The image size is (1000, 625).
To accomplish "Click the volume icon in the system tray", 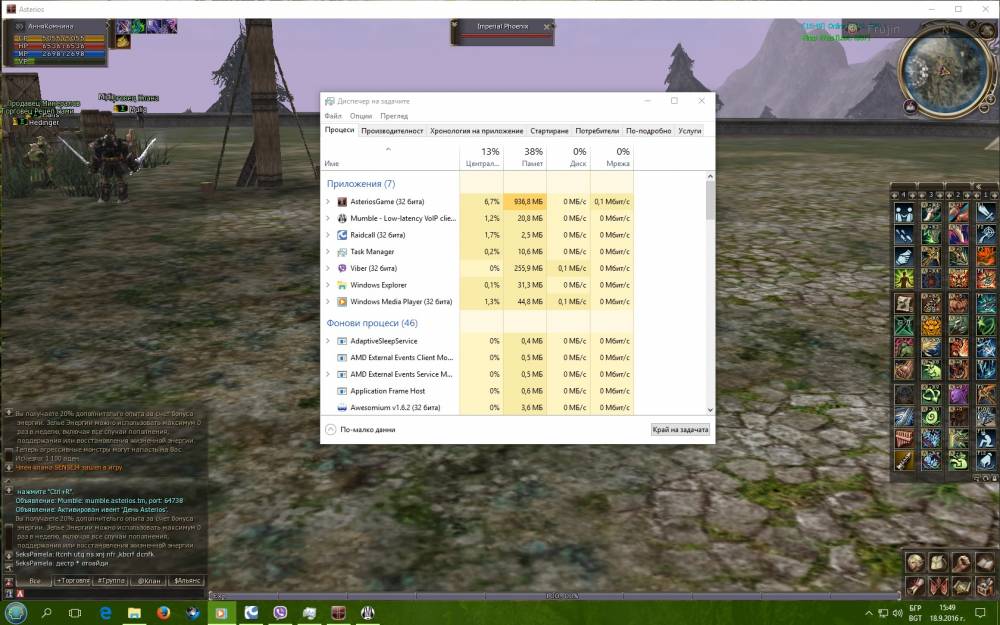I will (897, 614).
